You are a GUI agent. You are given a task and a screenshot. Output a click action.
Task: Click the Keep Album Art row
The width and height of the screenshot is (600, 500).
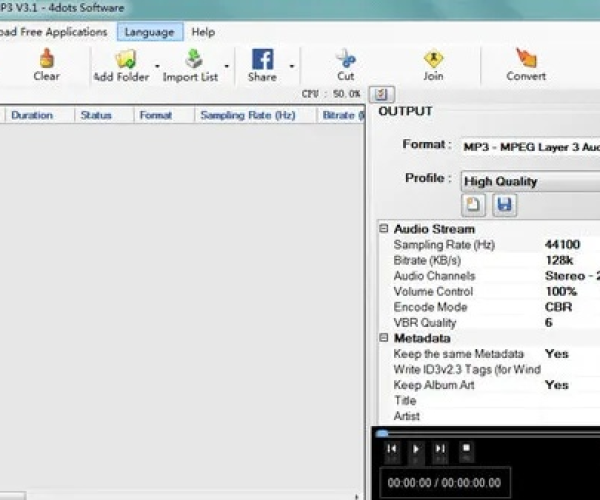[x=489, y=385]
